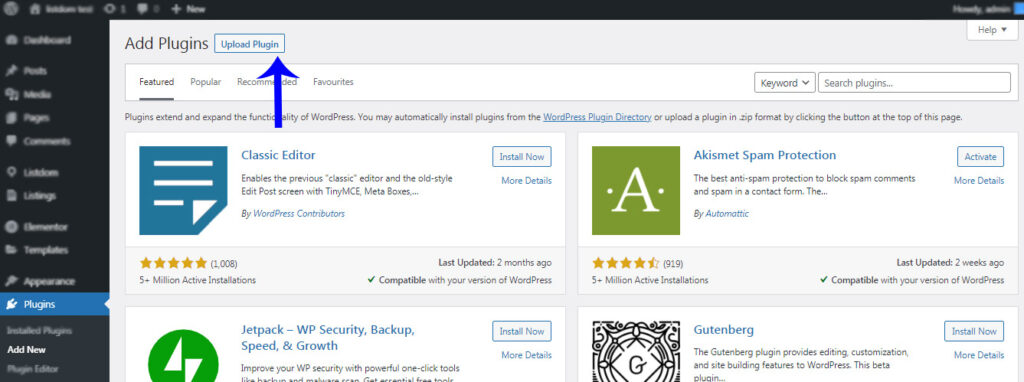Expand the Help panel
The height and width of the screenshot is (382, 1024).
pyautogui.click(x=992, y=30)
